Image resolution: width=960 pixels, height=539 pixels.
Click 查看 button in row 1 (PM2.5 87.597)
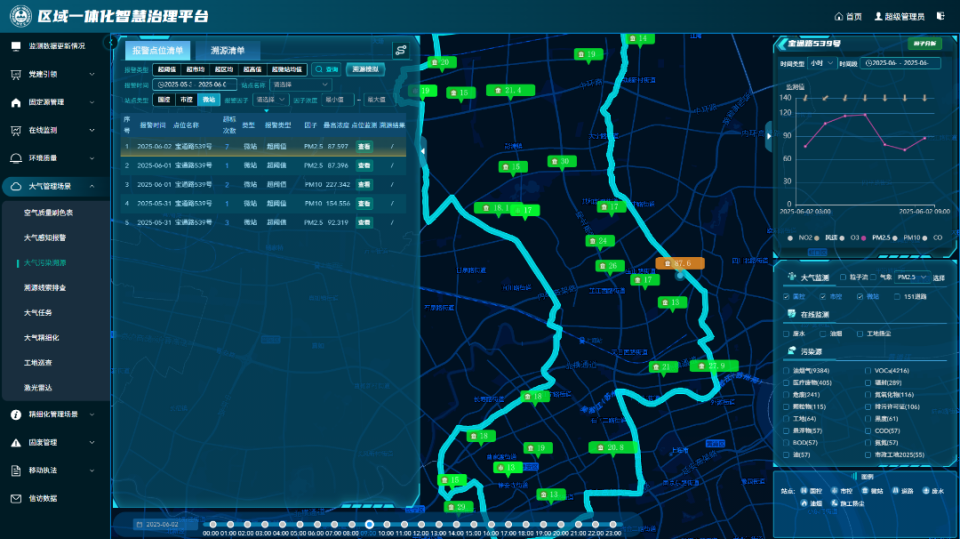click(x=364, y=146)
